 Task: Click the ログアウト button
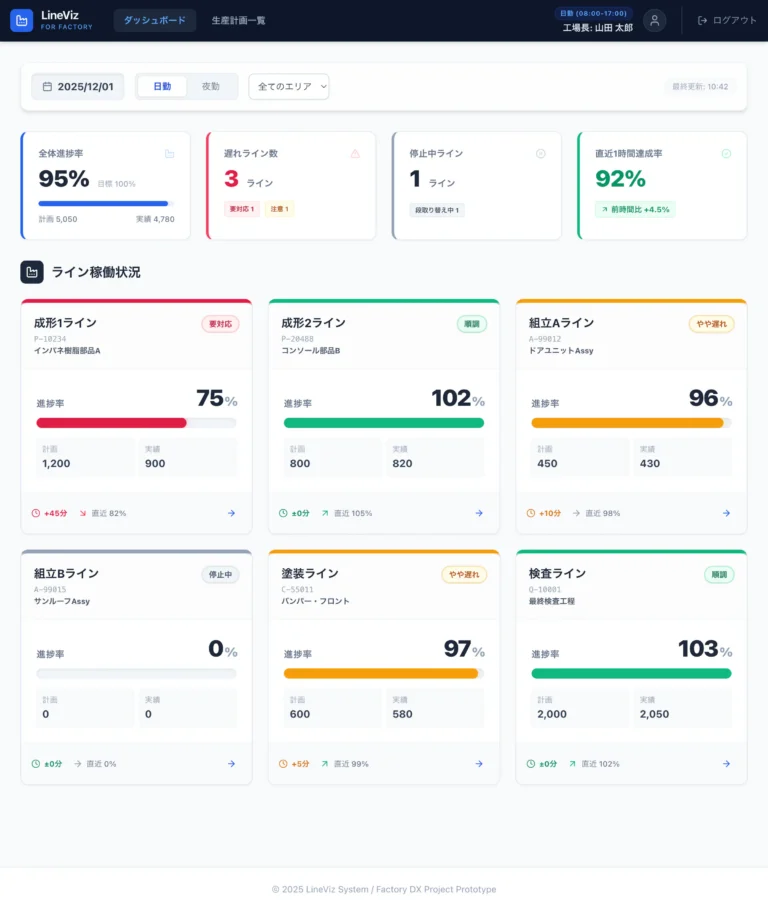click(x=727, y=20)
